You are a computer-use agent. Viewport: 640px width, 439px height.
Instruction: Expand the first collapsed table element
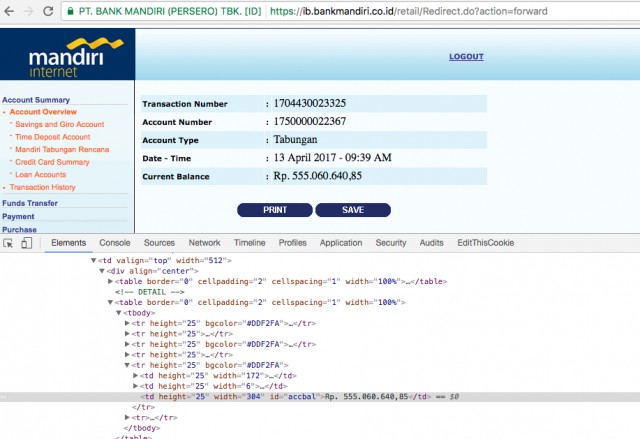[x=110, y=281]
